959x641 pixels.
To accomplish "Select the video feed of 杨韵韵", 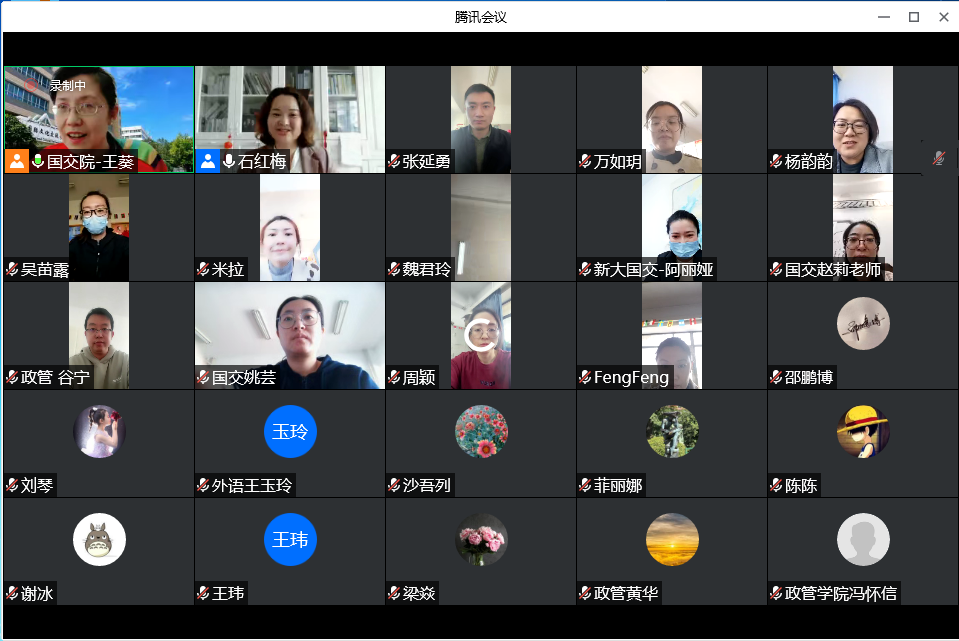I will 862,119.
